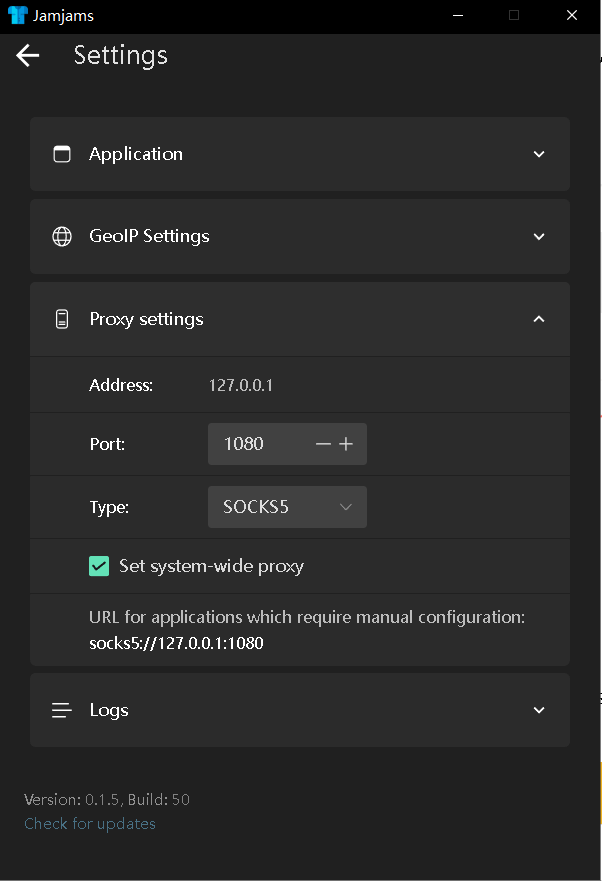
Task: Expand the Application section chevron
Action: [x=539, y=154]
